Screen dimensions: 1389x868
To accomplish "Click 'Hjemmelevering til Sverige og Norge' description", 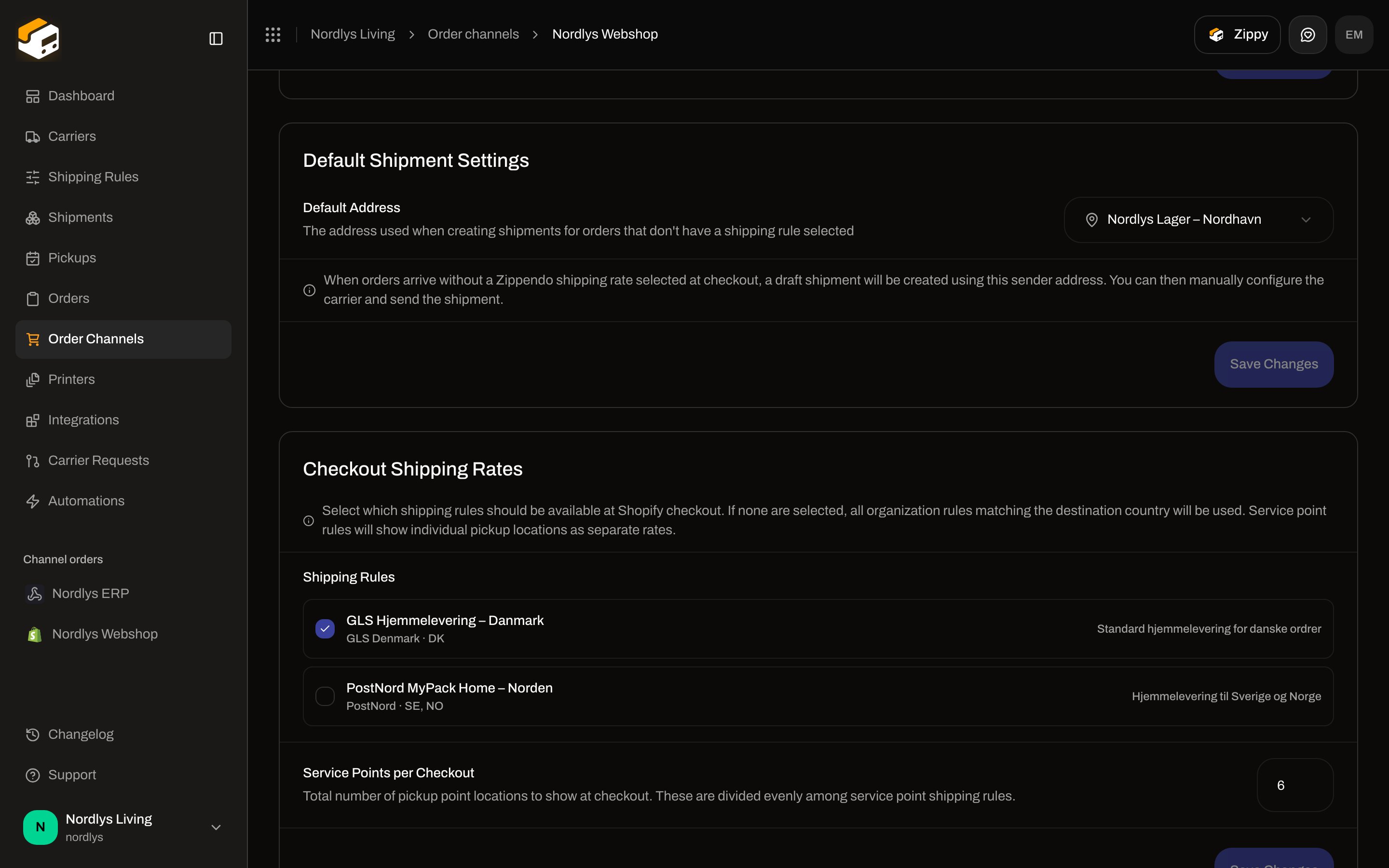I will 1226,696.
